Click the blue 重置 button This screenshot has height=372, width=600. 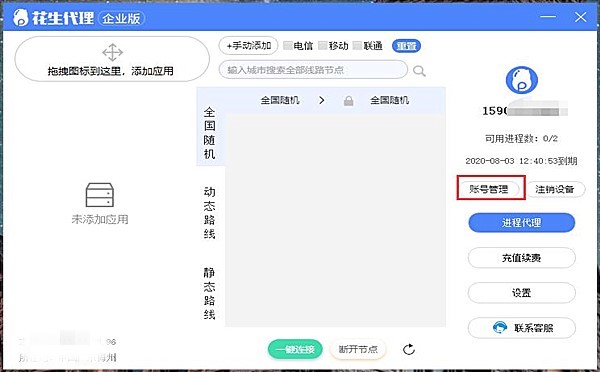(x=406, y=46)
